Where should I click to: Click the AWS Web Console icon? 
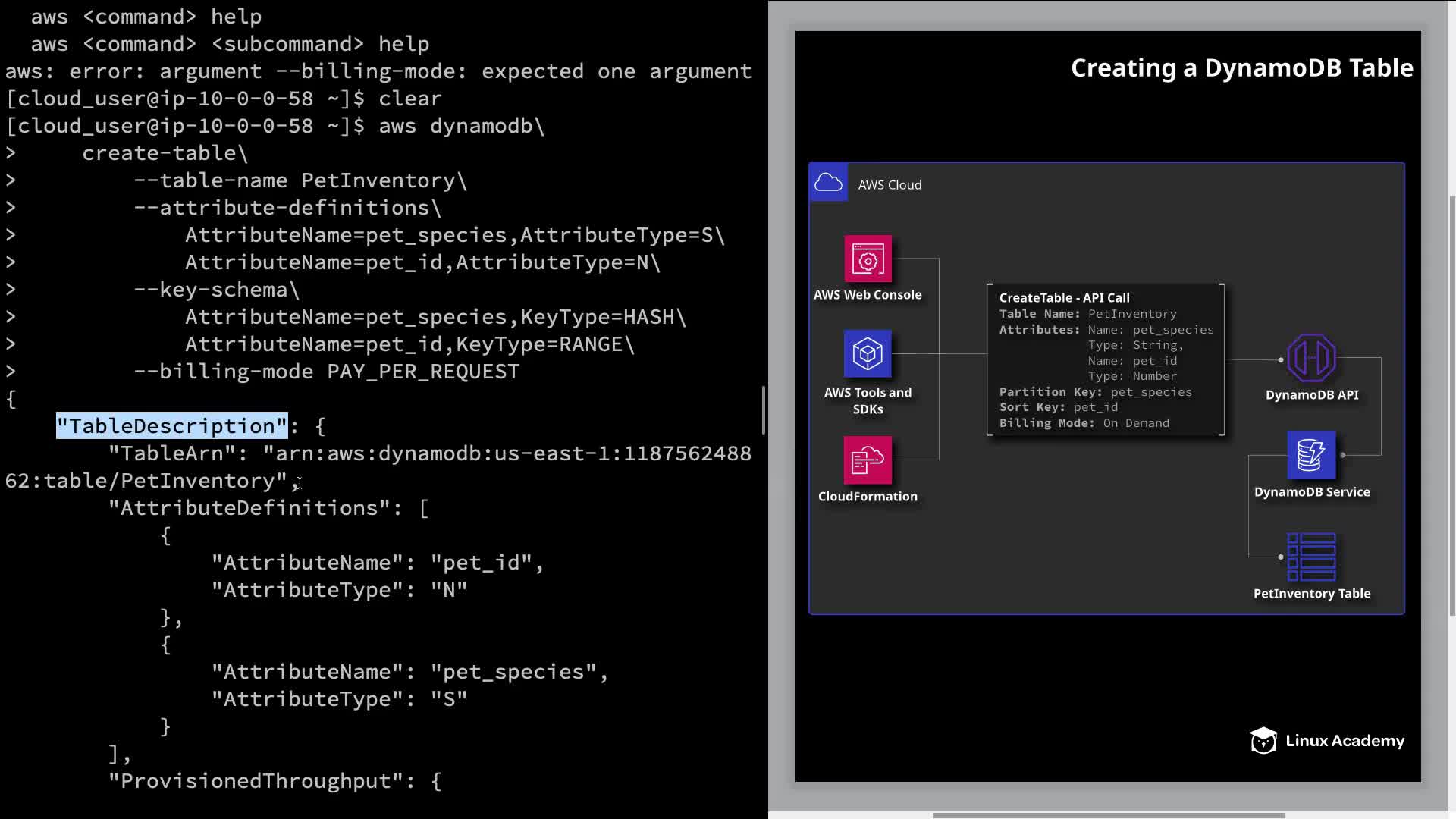(x=868, y=259)
